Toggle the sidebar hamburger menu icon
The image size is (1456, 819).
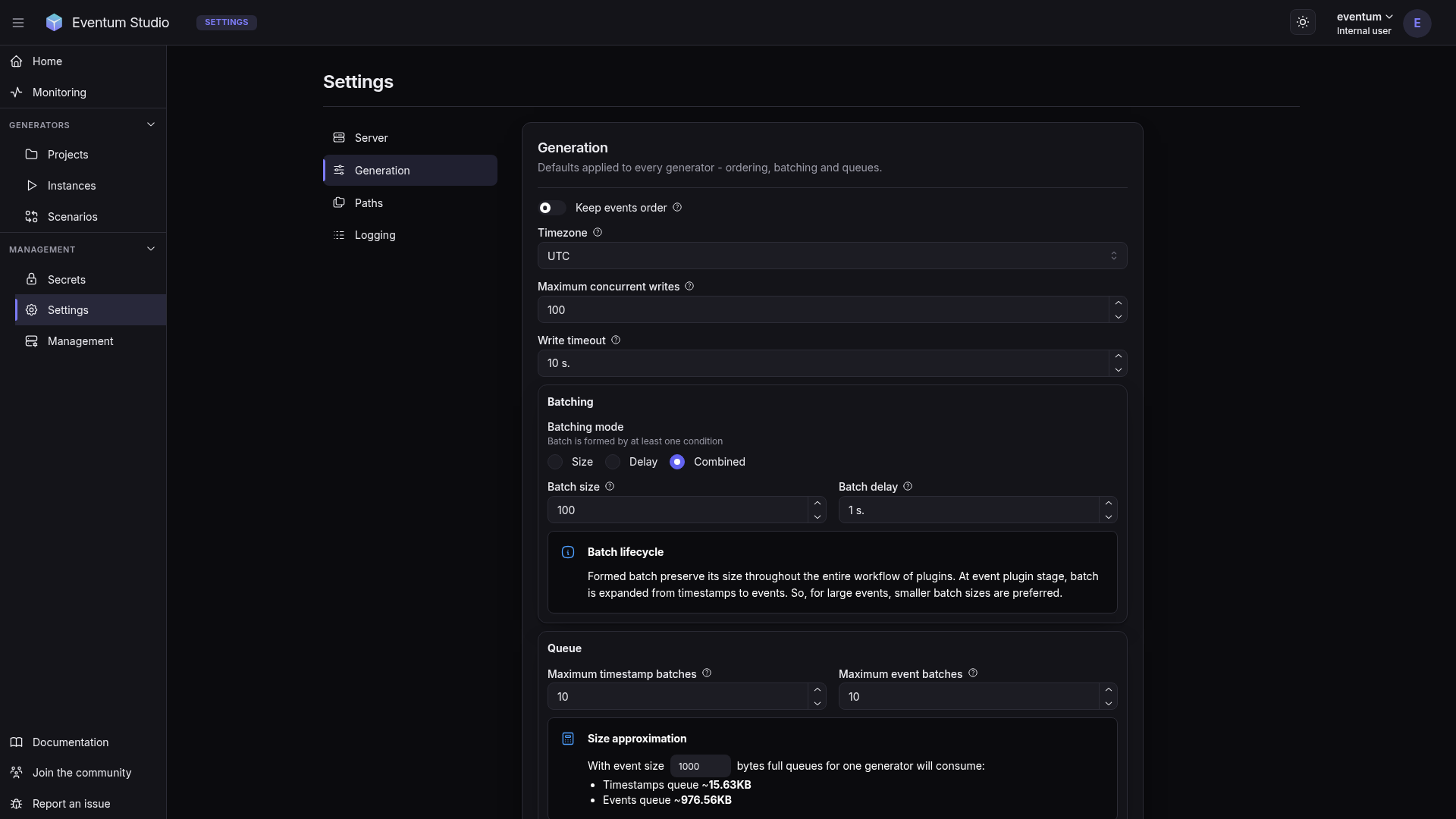point(18,23)
